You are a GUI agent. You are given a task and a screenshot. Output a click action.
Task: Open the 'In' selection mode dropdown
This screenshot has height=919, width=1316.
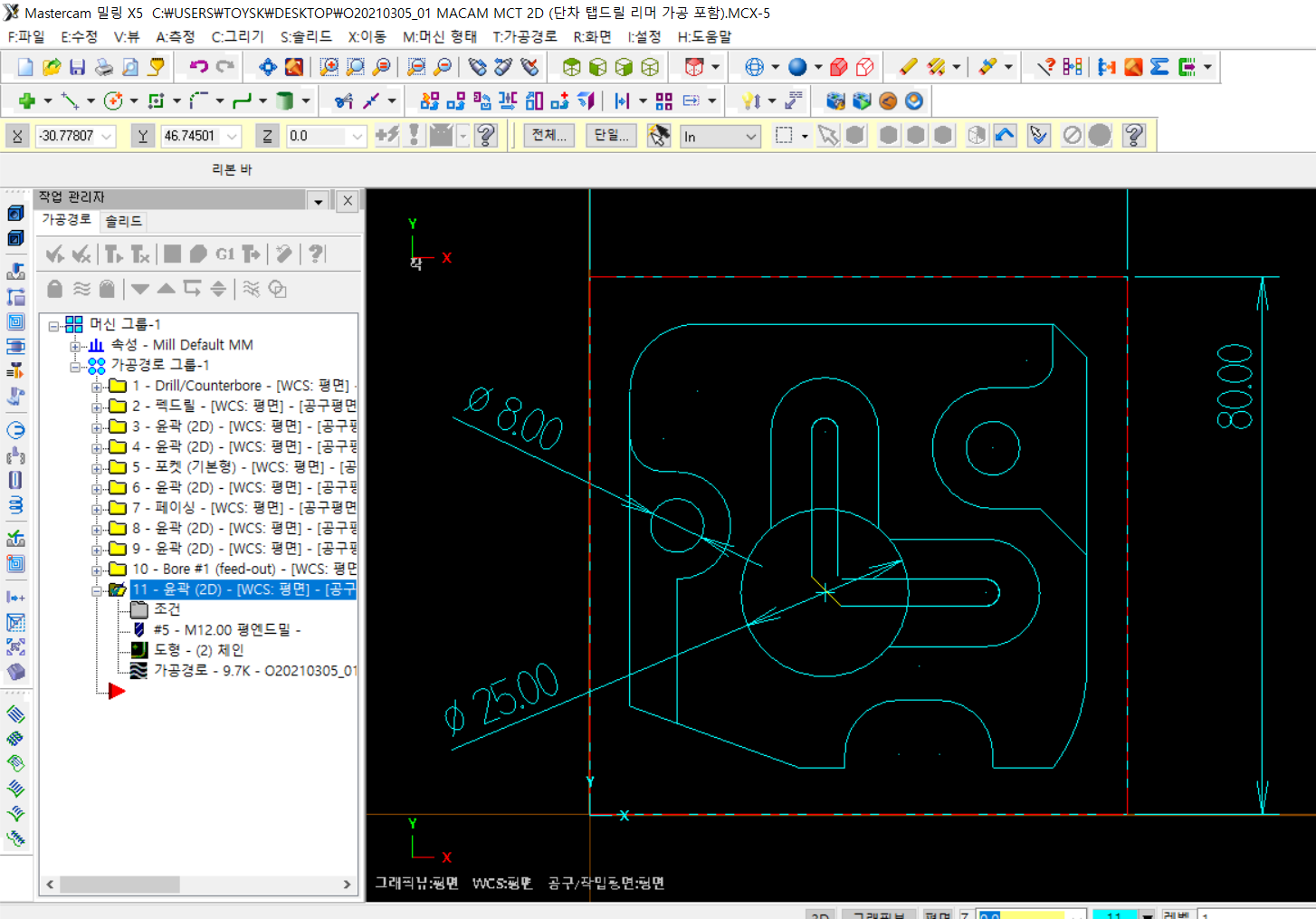pos(751,137)
